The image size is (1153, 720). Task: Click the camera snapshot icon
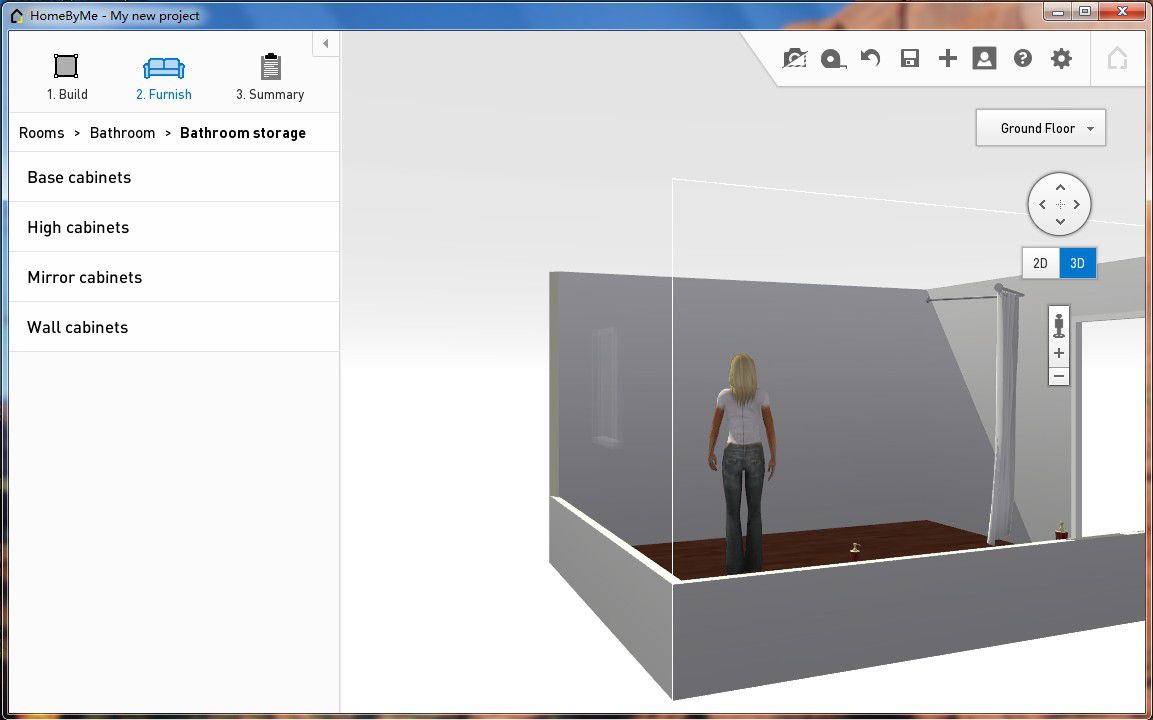pos(794,59)
